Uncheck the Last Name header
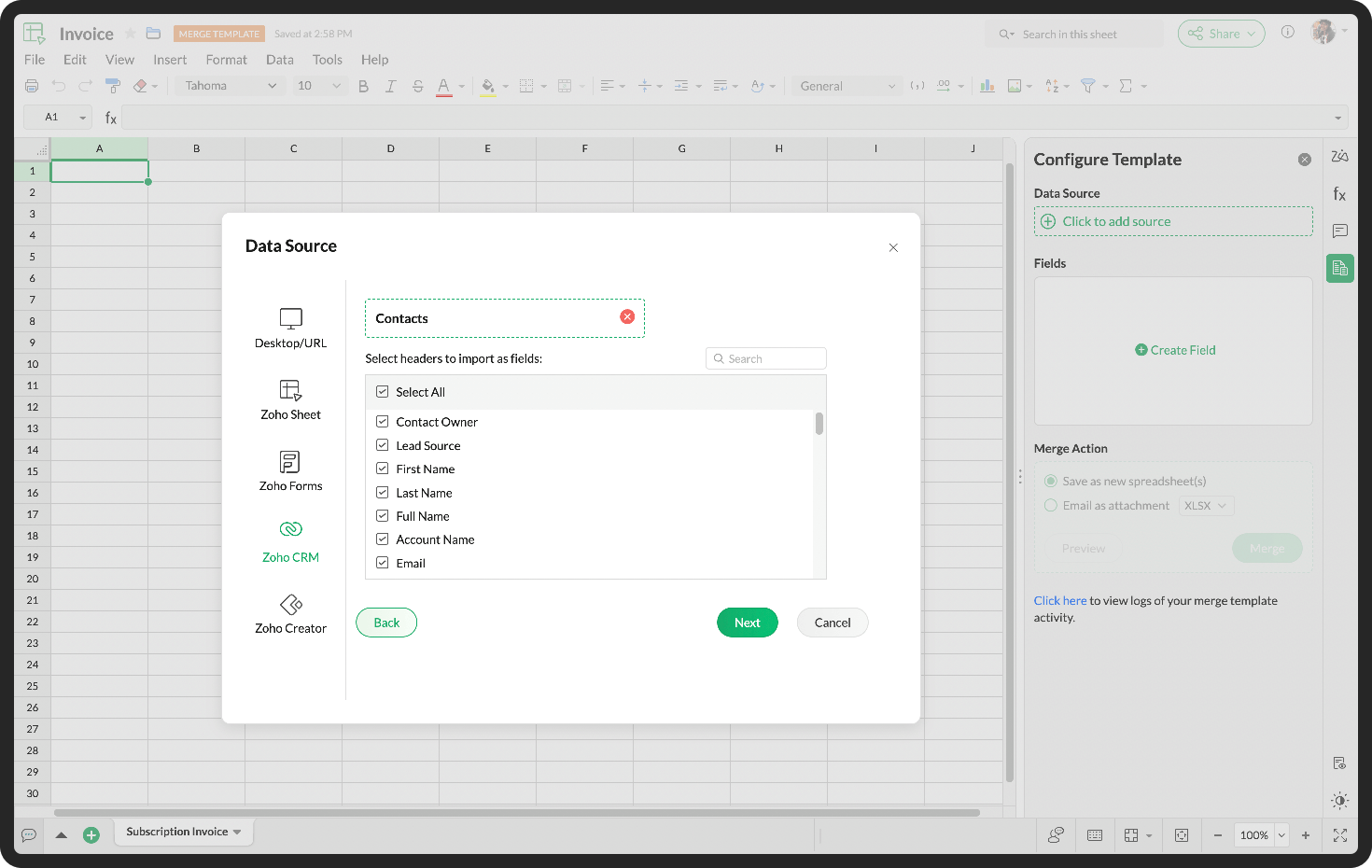 pos(382,492)
